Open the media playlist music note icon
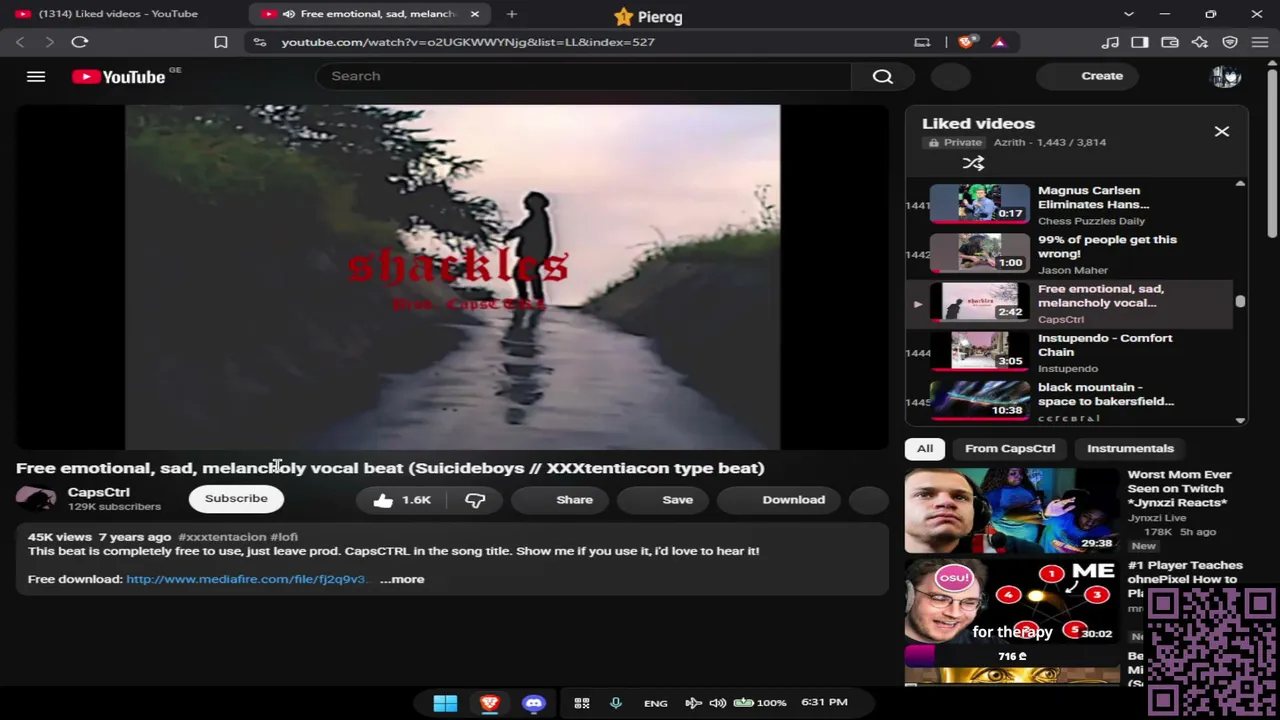1280x720 pixels. pyautogui.click(x=1110, y=42)
